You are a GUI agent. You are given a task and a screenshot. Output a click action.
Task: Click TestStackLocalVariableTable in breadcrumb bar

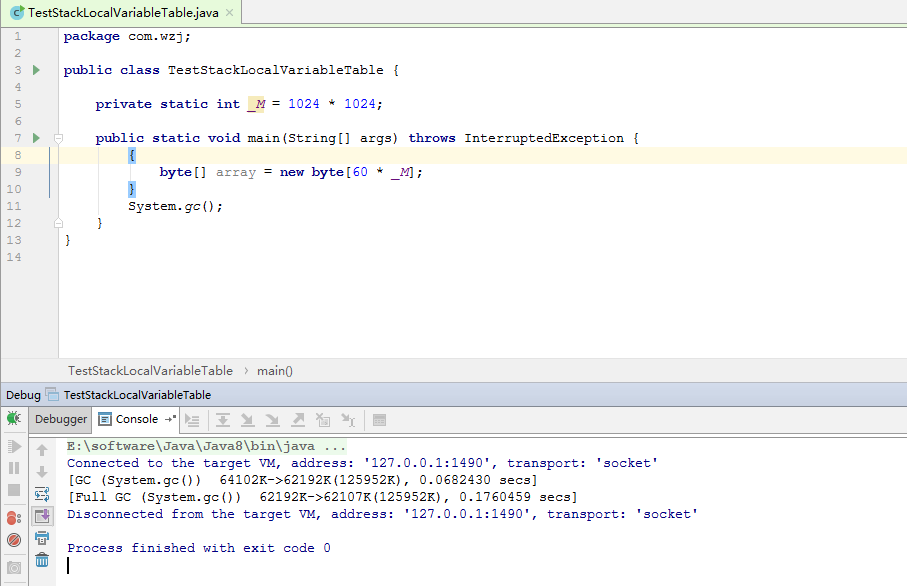coord(150,371)
